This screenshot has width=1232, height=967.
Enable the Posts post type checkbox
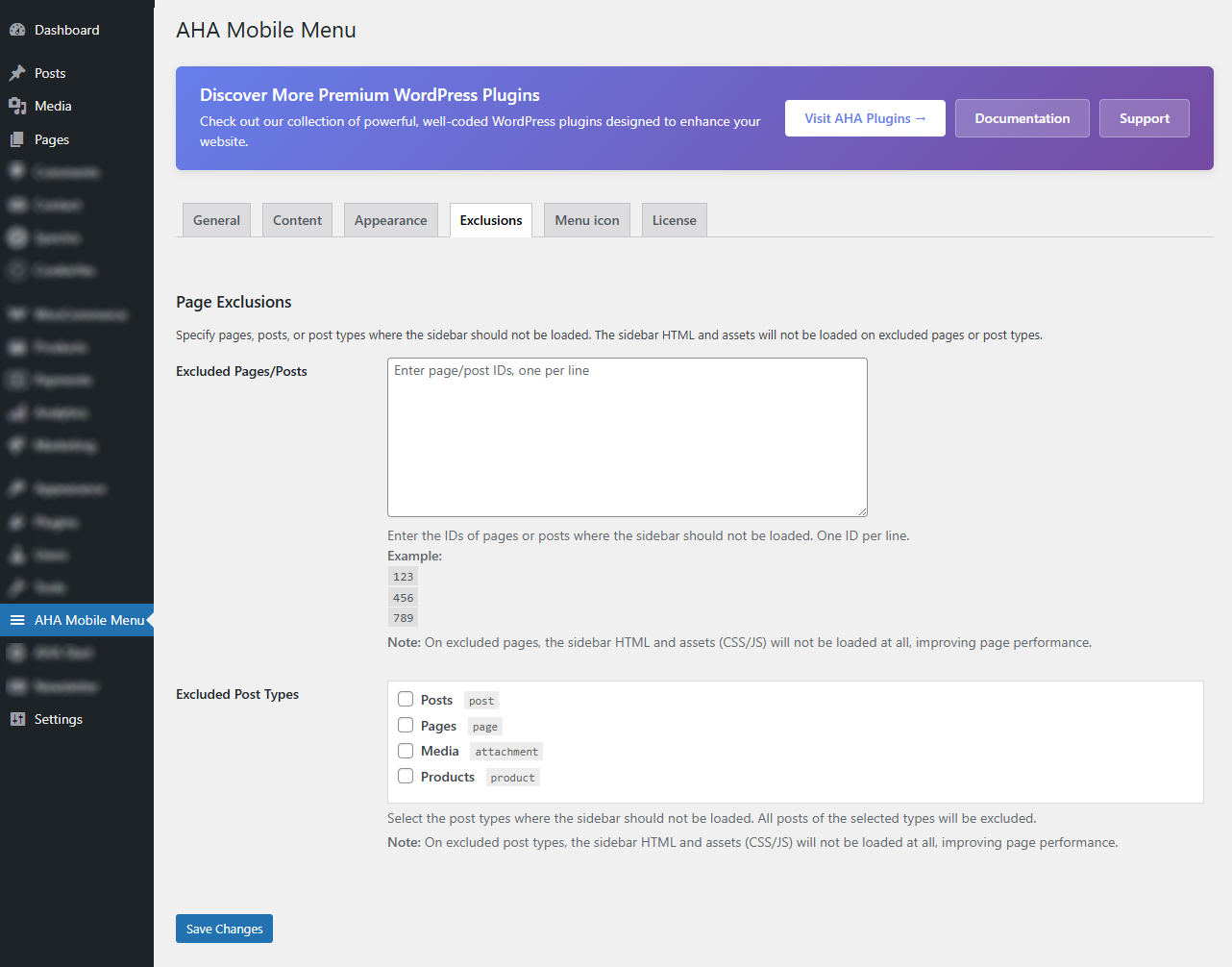pyautogui.click(x=406, y=700)
